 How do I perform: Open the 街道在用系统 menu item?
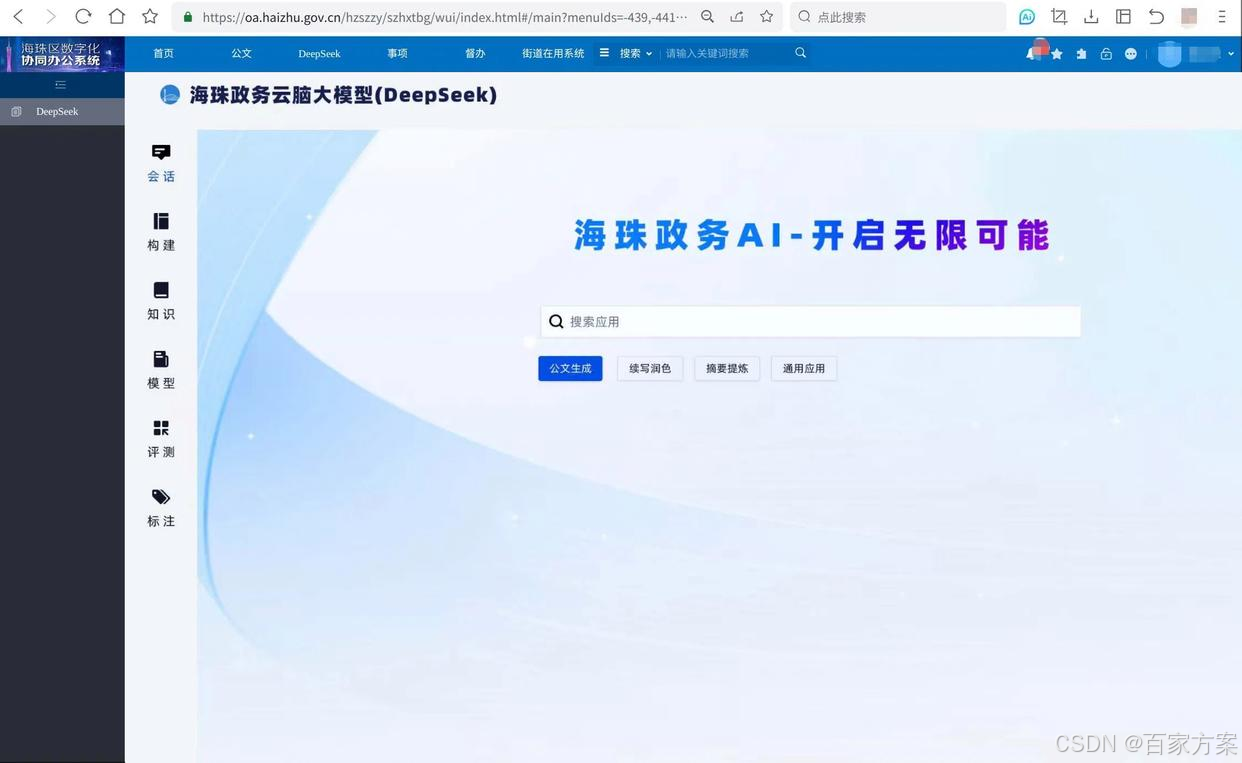coord(553,53)
